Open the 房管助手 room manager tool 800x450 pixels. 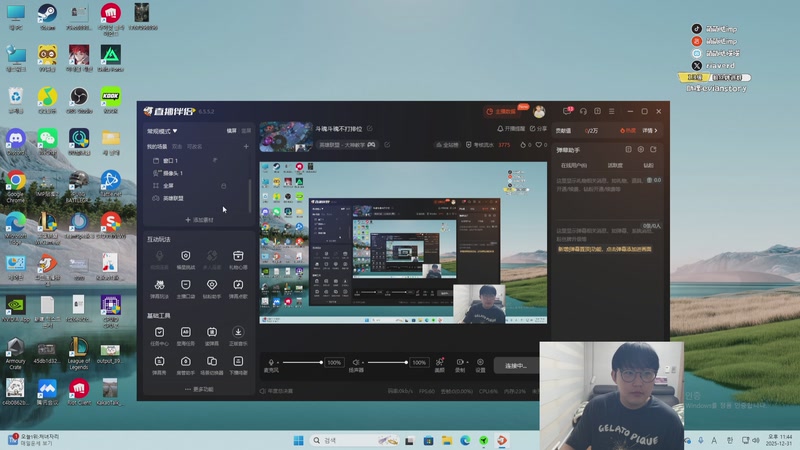185,365
